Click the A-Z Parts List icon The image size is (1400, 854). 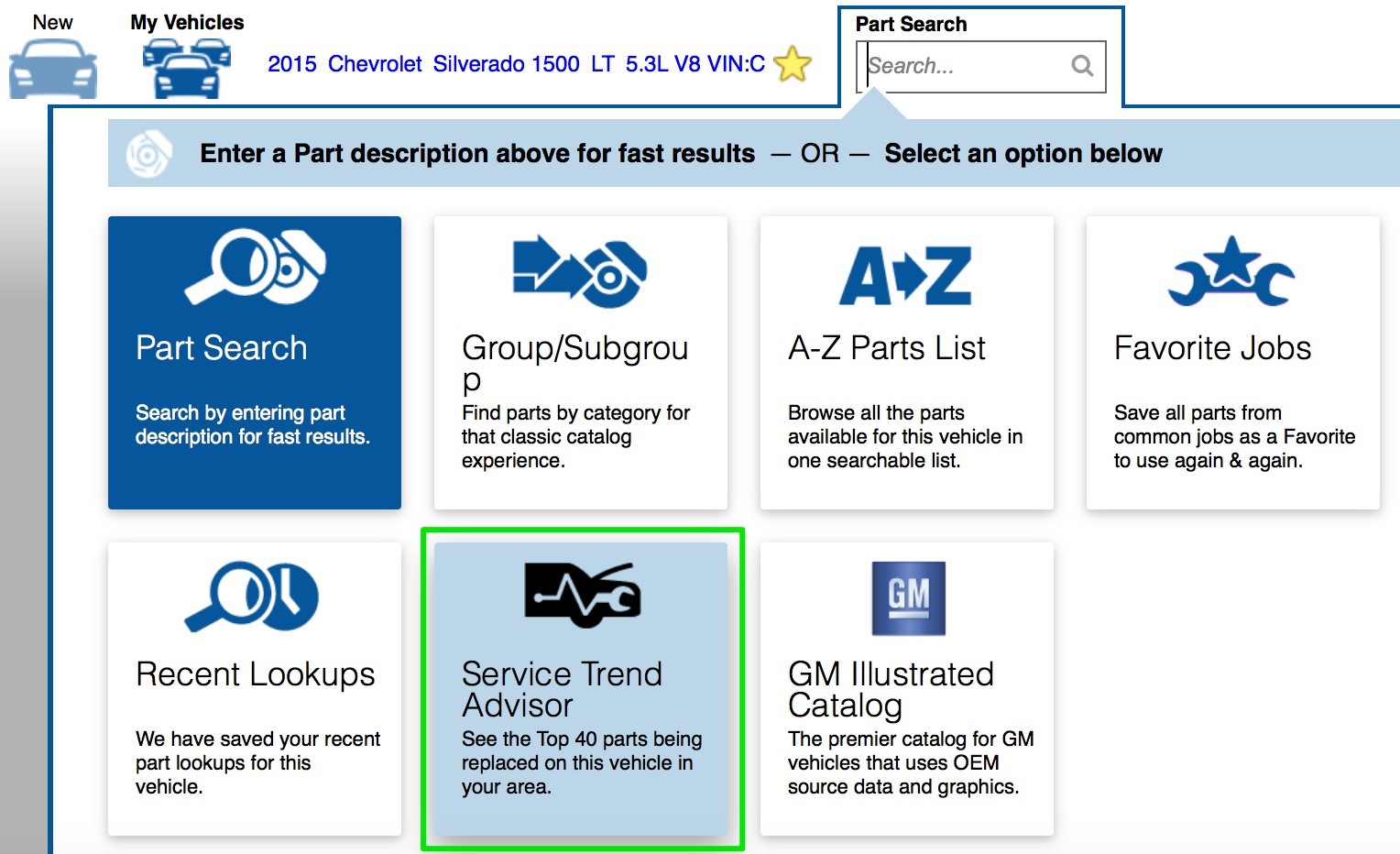(905, 275)
